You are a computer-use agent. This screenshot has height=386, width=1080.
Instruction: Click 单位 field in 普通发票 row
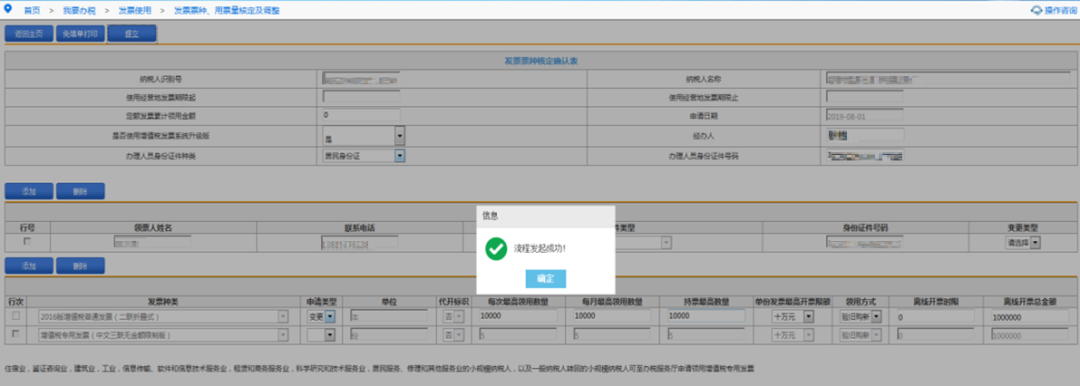[x=389, y=316]
